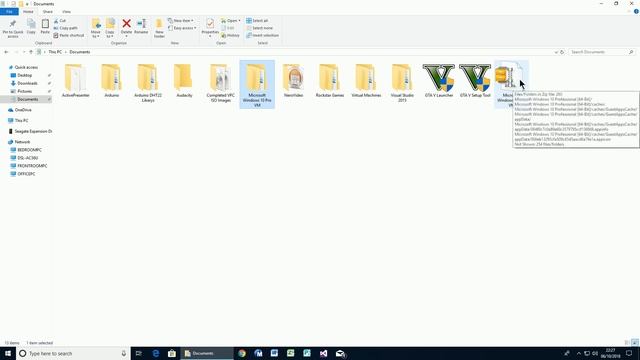Select Microsoft Windows 10 Pro VM folder
Image resolution: width=640 pixels, height=360 pixels.
(257, 85)
